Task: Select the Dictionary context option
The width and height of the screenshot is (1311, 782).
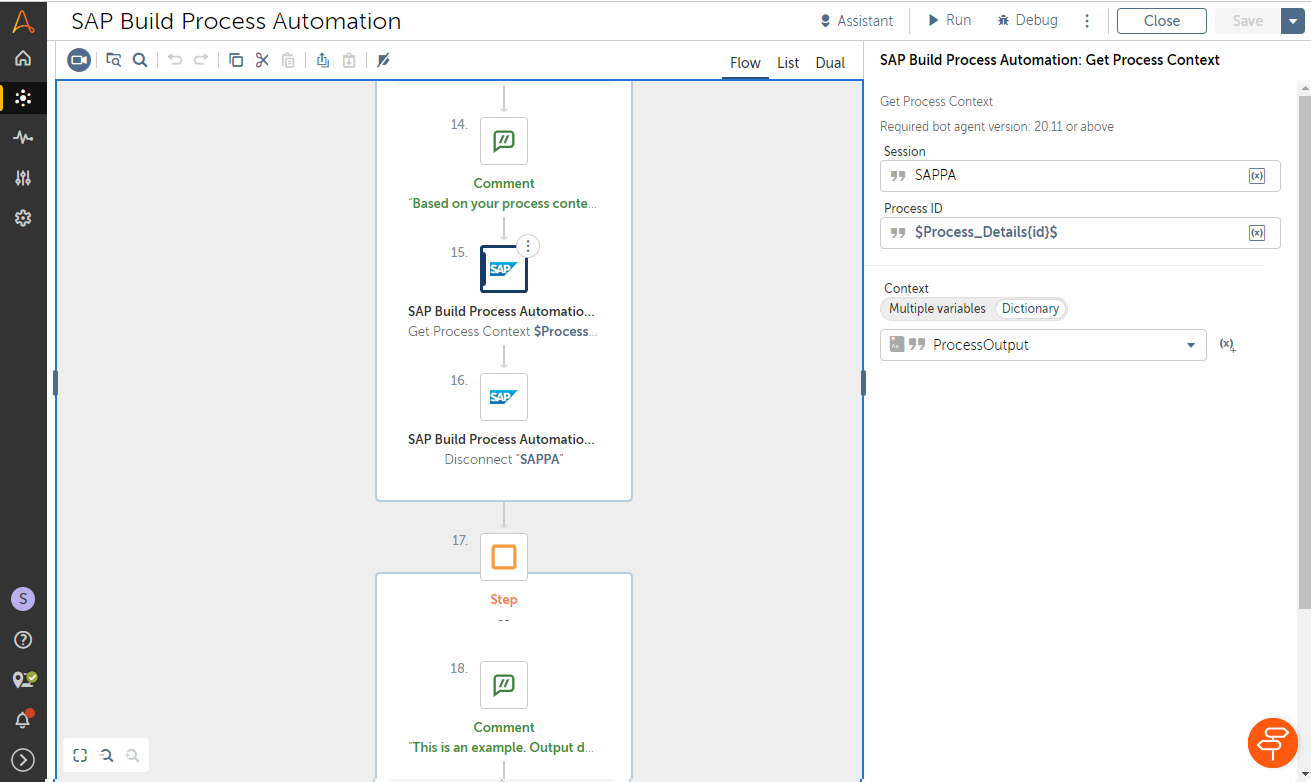Action: [1030, 309]
